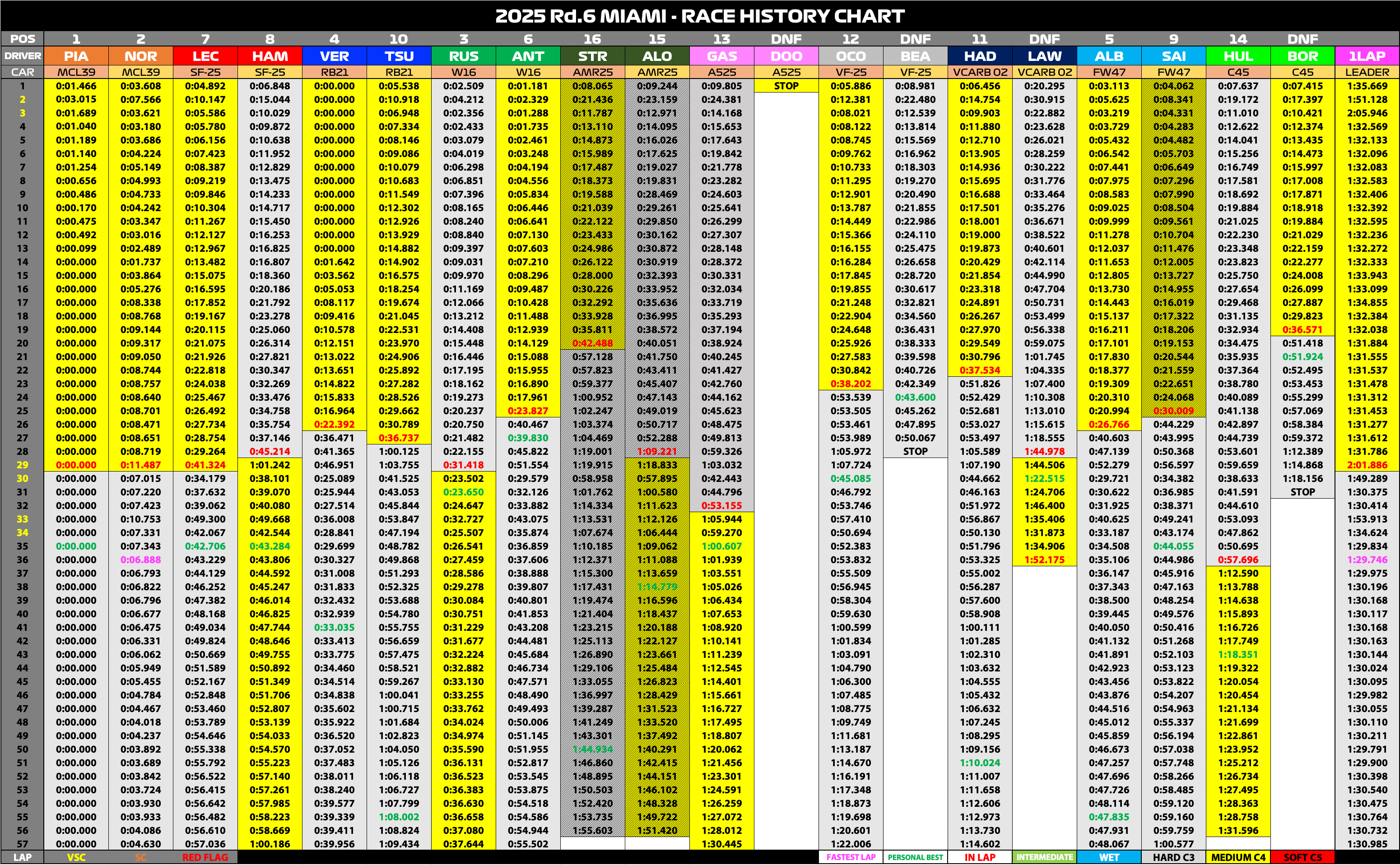Click the STOP cell in BOR column
This screenshot has width=1400, height=865.
1302,492
